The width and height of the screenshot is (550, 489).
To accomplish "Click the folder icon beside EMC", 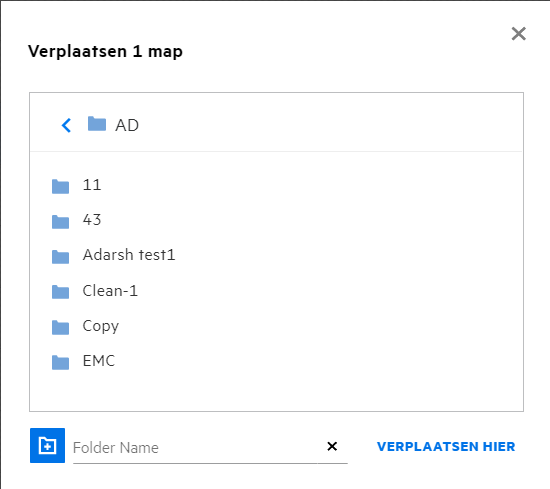I will tap(60, 362).
